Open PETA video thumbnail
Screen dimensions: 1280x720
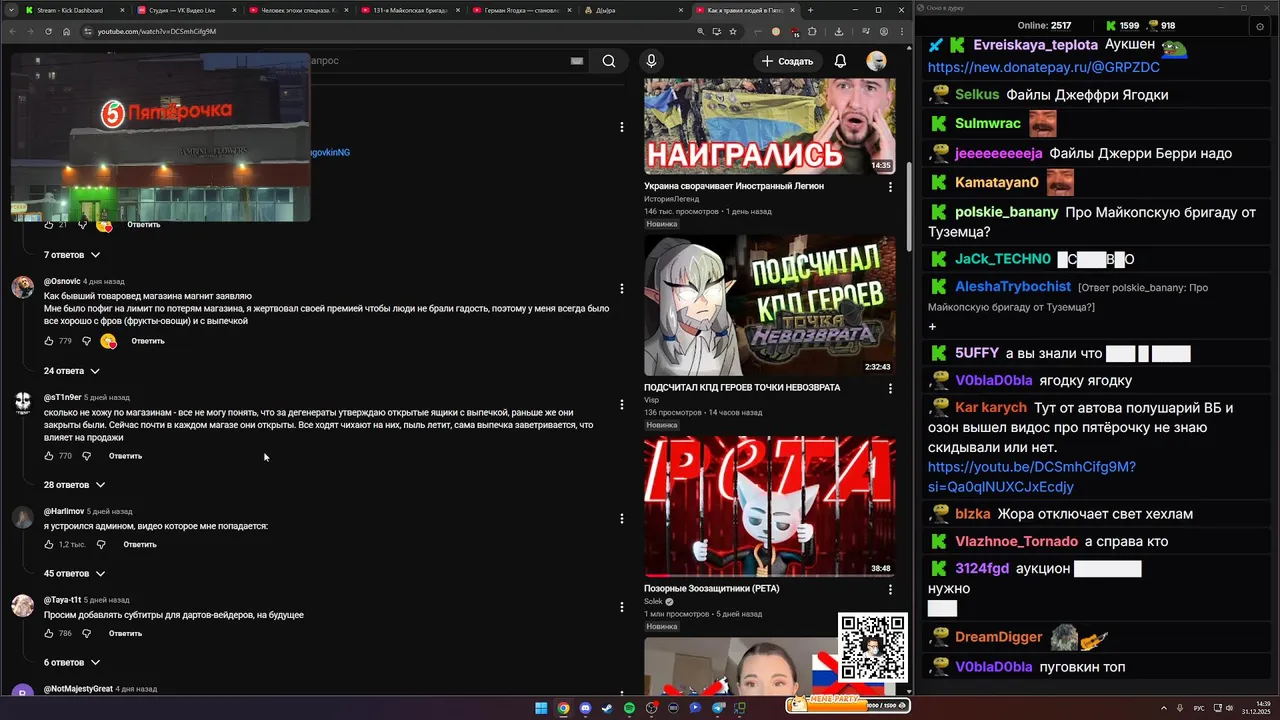click(769, 507)
